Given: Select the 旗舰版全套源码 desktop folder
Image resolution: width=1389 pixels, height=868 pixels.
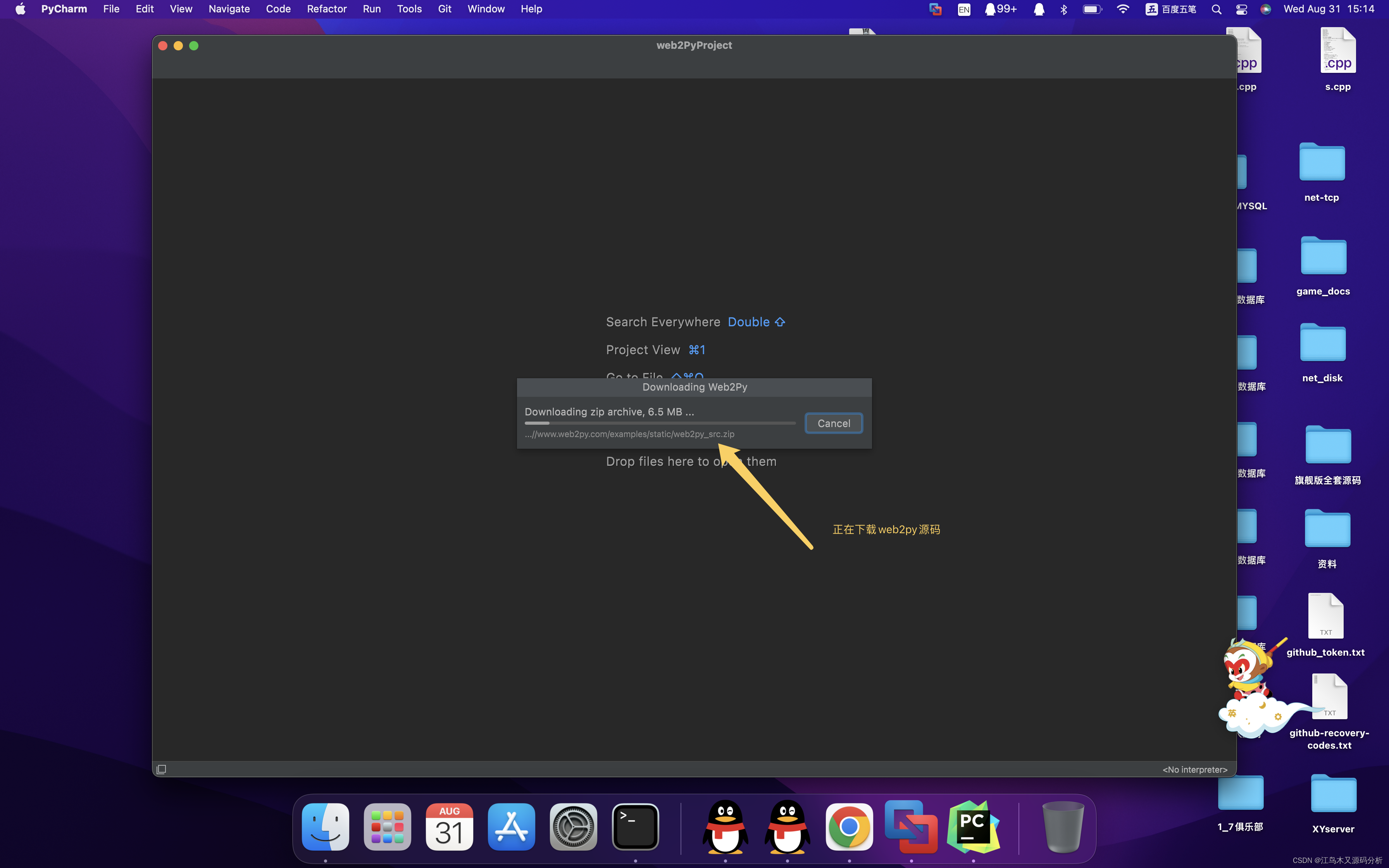Looking at the screenshot, I should (x=1328, y=455).
